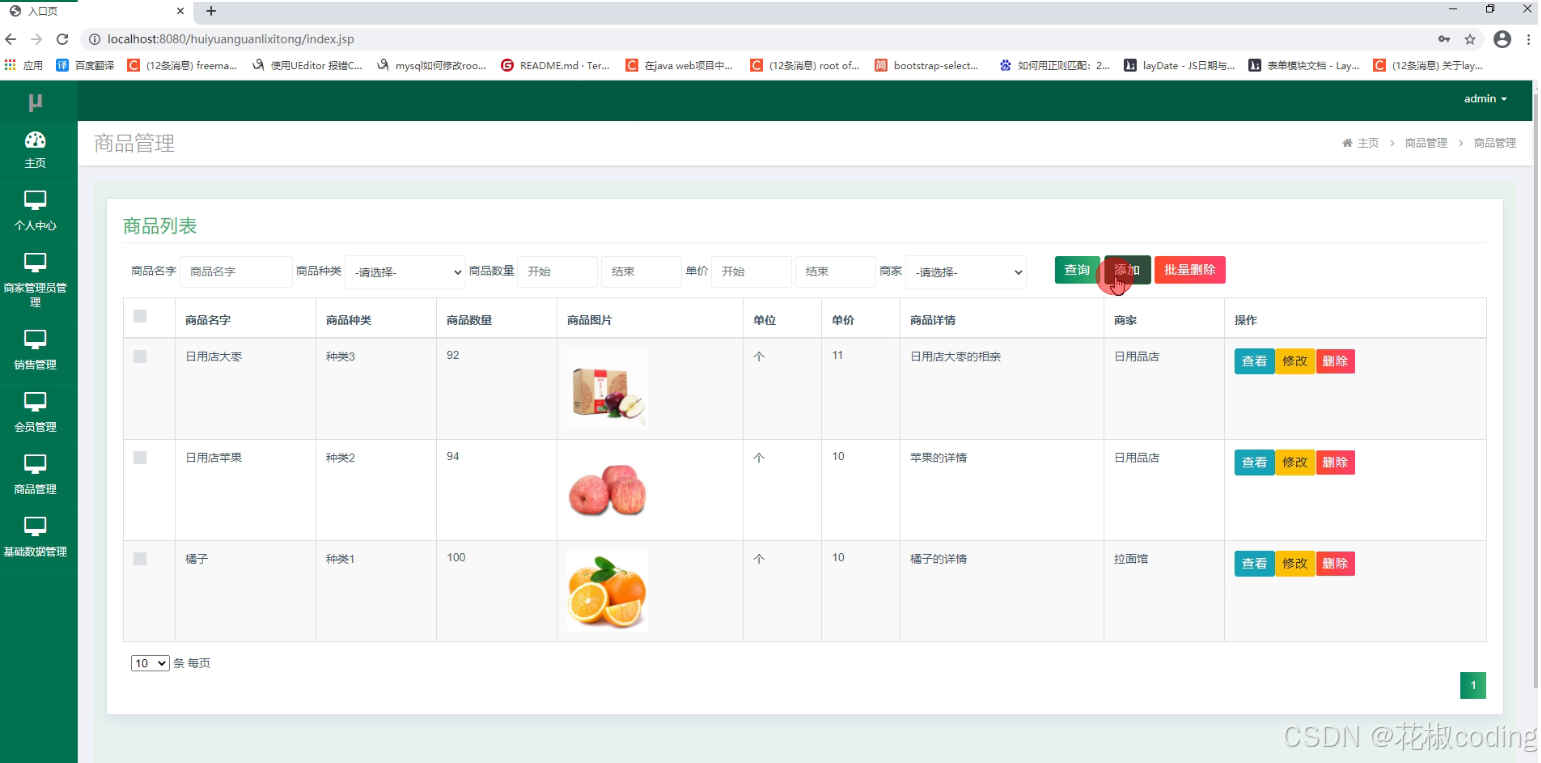
Task: Change the per-page count via the 10 dropdown
Action: pos(149,663)
